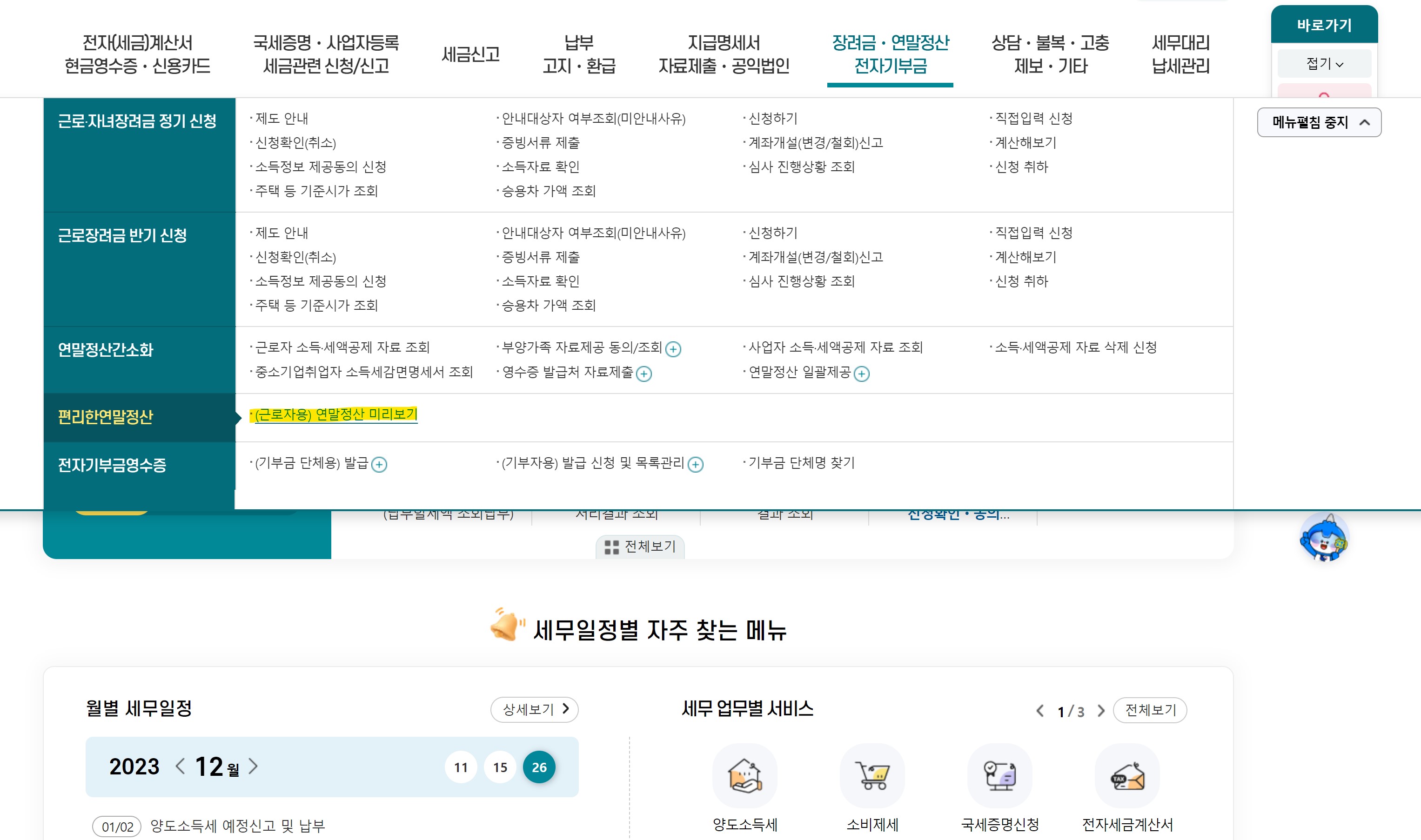Screen dimensions: 1421x840
Task: Previous page arrow in 세무 업무별 서비스
Action: pos(1040,711)
